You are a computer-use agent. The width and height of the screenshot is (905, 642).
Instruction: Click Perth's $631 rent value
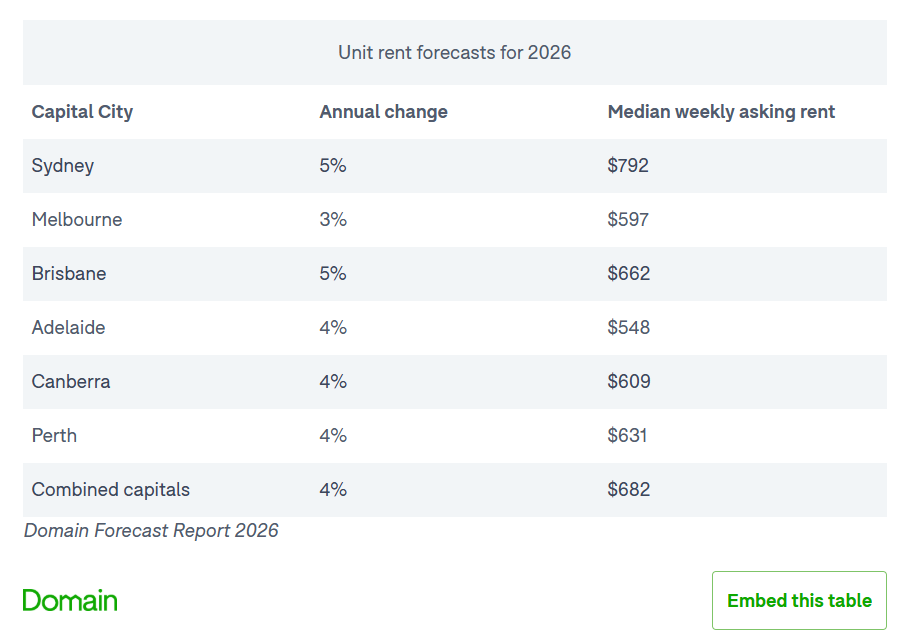(628, 436)
